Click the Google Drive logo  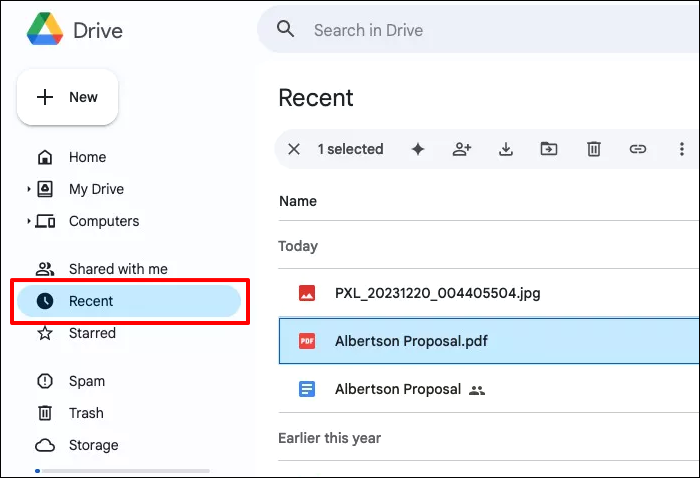43,30
